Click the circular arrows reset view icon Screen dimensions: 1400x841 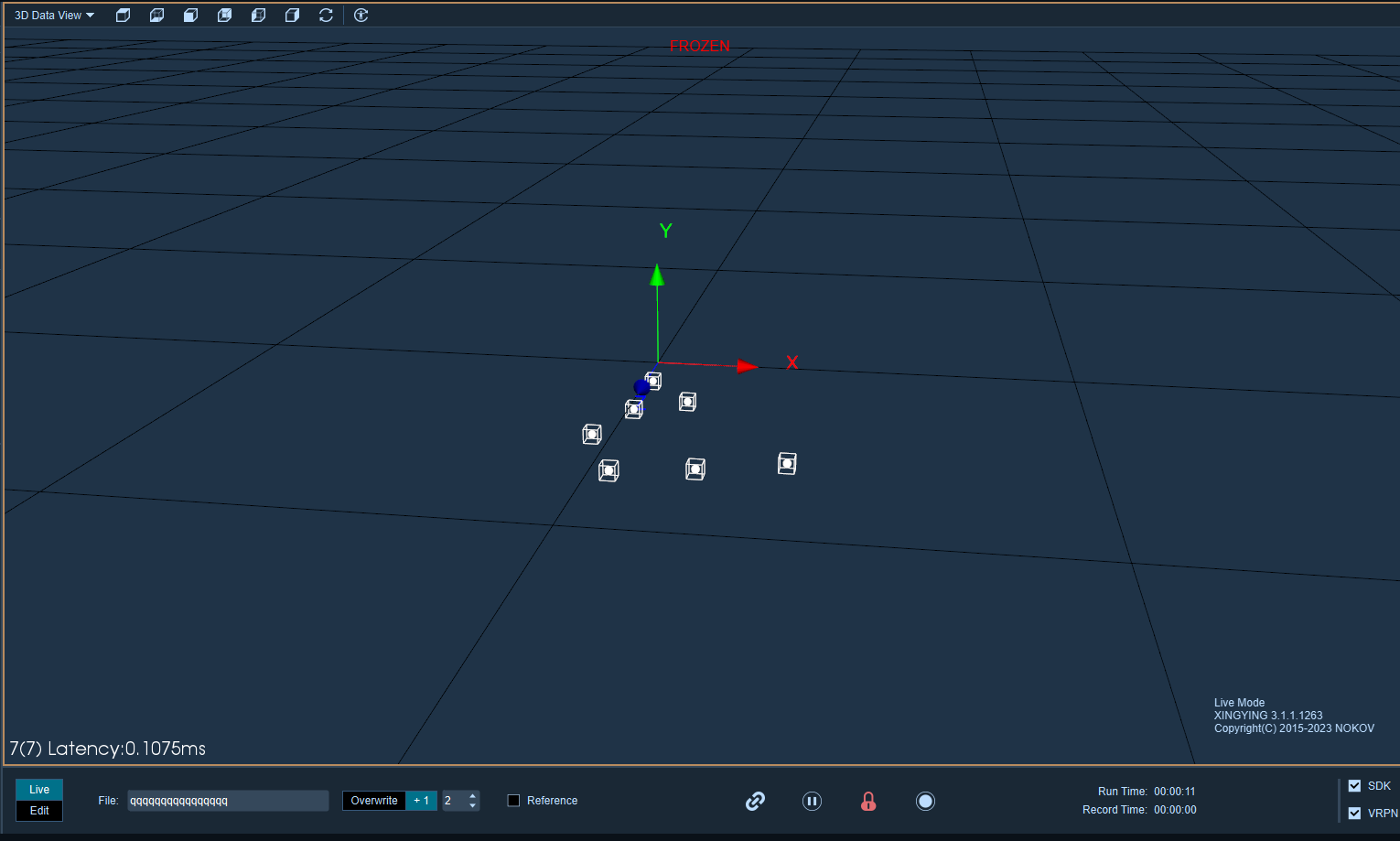(x=326, y=15)
